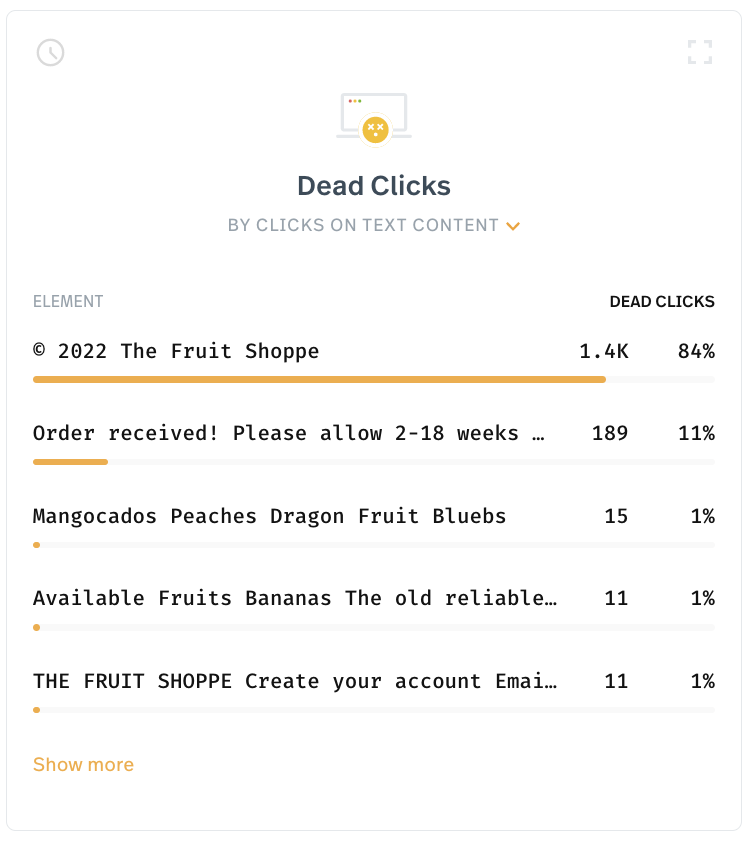This screenshot has width=752, height=846.
Task: Click the 15 count on Mangocados row
Action: click(x=616, y=516)
